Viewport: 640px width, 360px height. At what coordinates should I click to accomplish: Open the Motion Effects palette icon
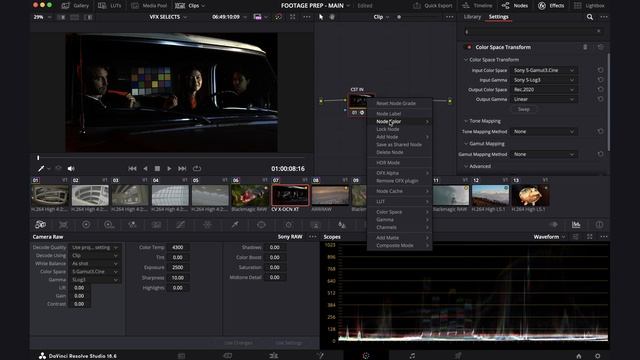coord(156,224)
